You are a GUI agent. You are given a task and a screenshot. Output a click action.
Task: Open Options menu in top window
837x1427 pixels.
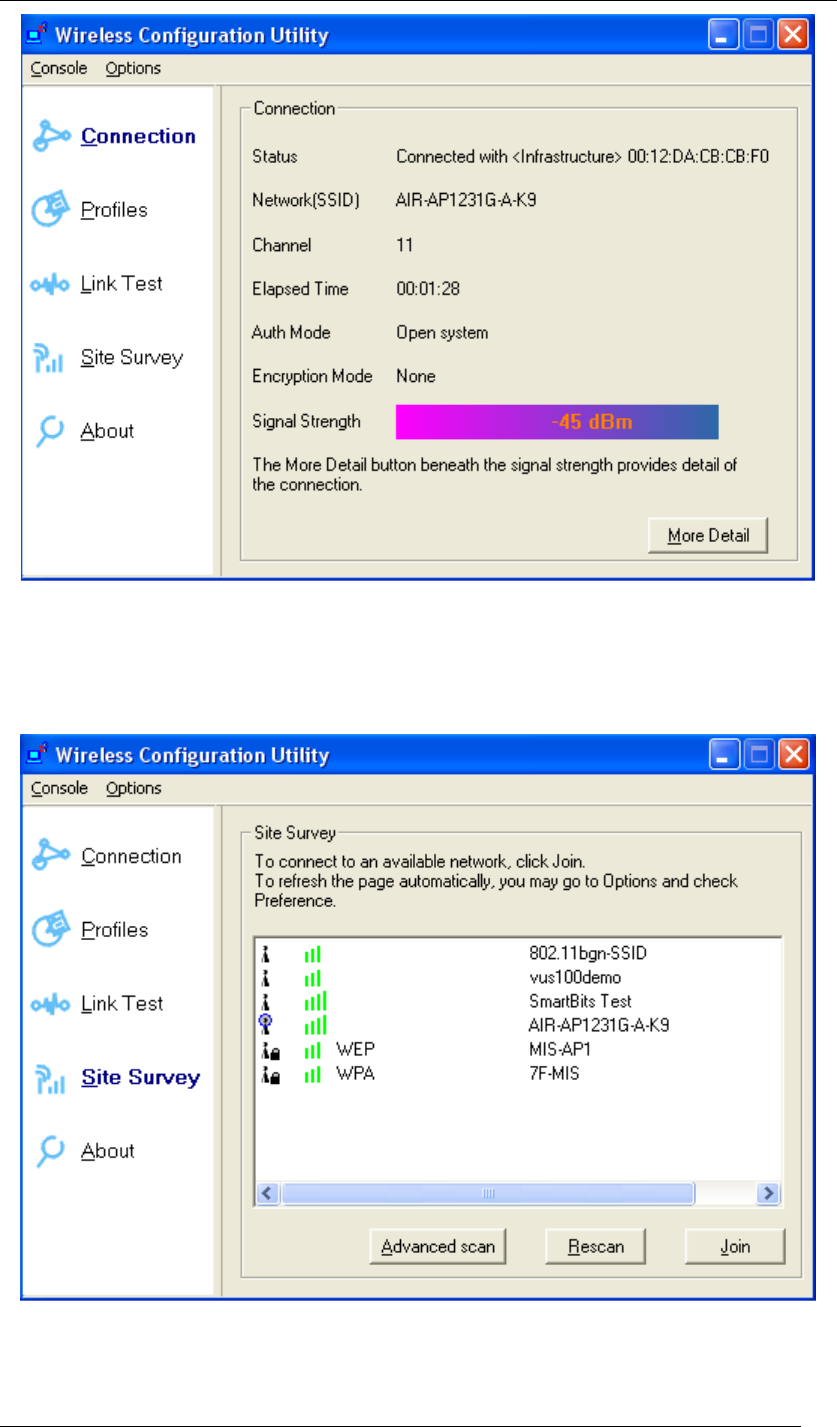(133, 68)
